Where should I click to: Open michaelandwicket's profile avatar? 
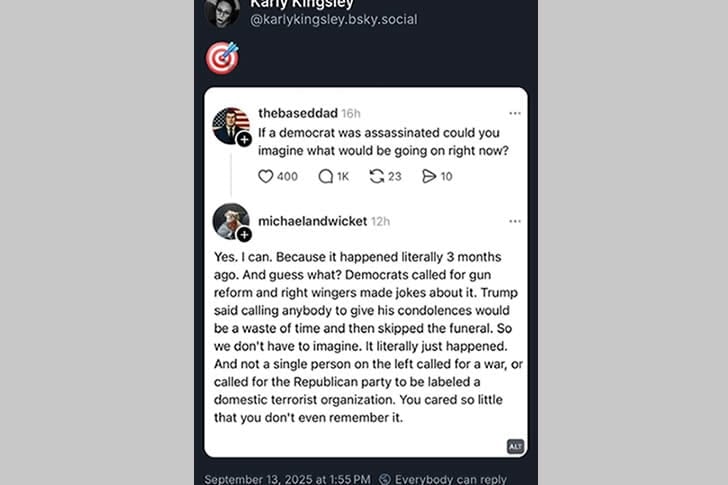230,221
